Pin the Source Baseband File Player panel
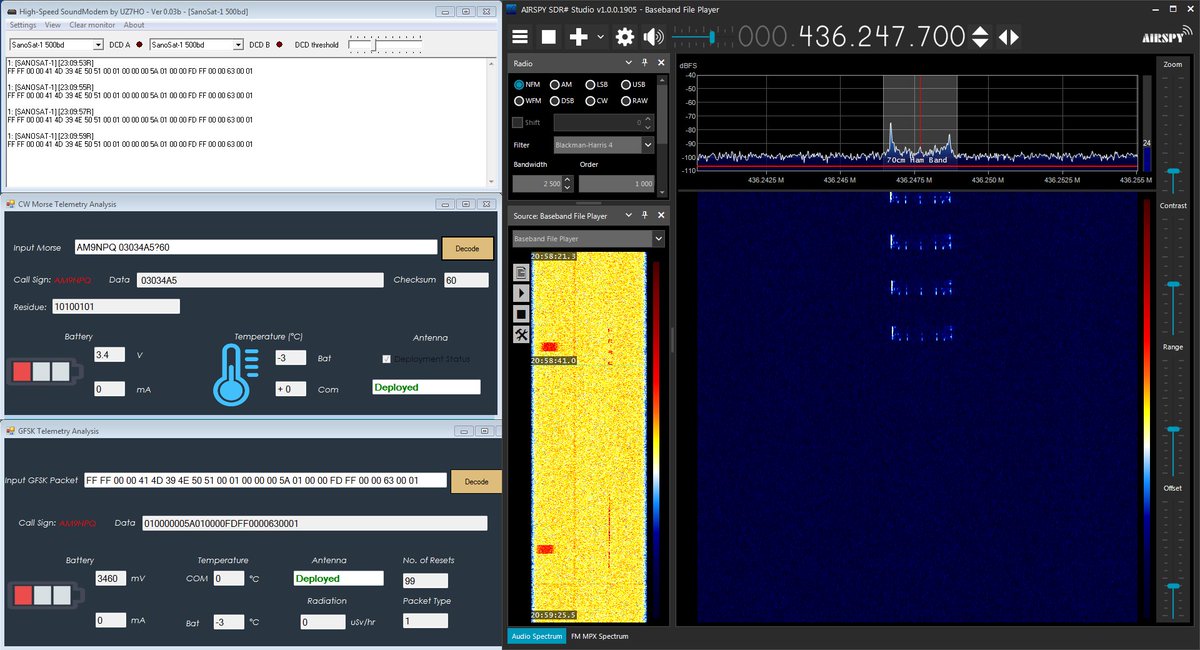Image resolution: width=1200 pixels, height=650 pixels. coord(646,216)
